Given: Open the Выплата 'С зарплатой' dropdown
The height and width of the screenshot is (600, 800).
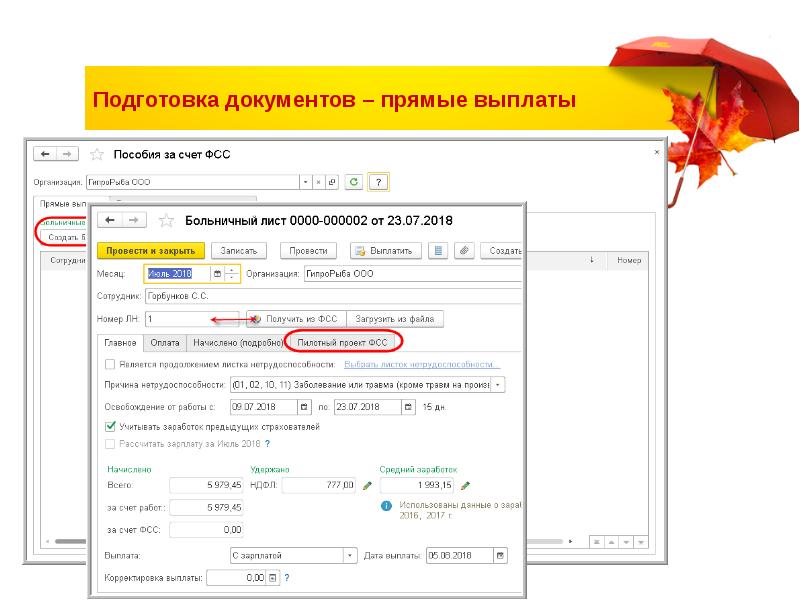Looking at the screenshot, I should click(x=349, y=555).
